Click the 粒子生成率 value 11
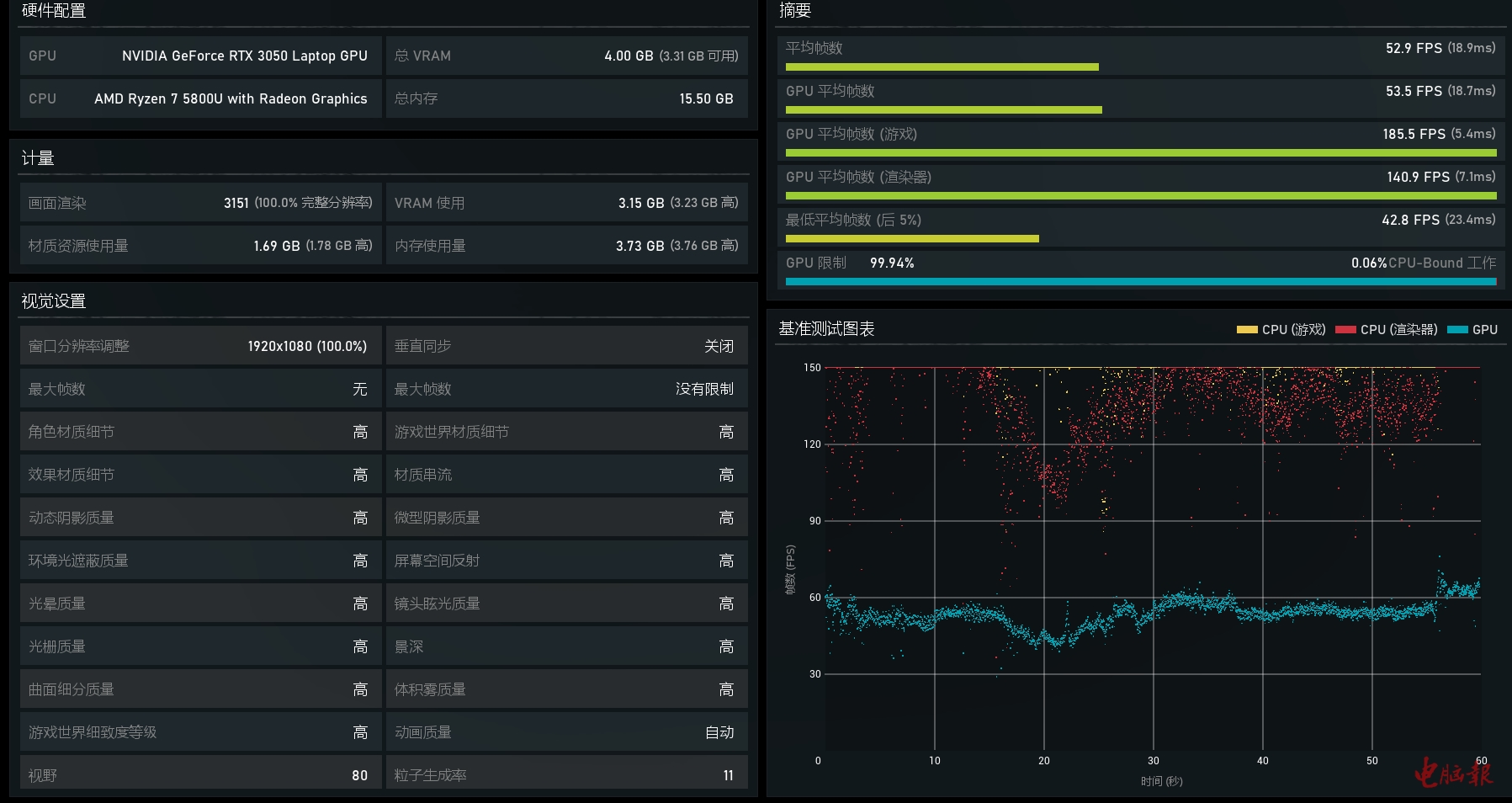 [728, 775]
